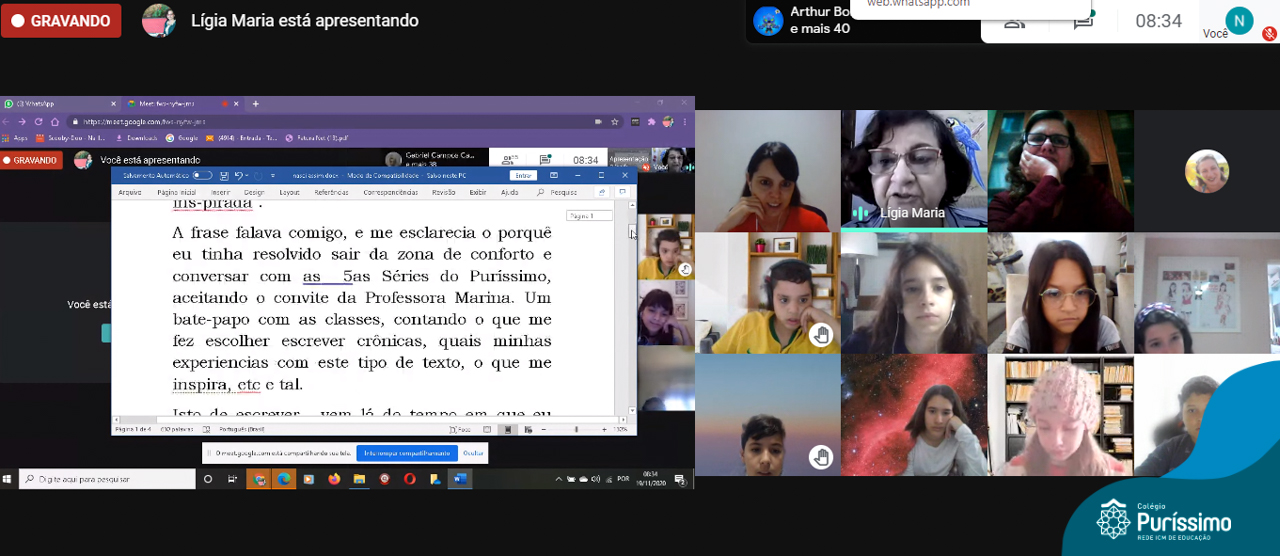Click the Word icon in the taskbar

(460, 479)
